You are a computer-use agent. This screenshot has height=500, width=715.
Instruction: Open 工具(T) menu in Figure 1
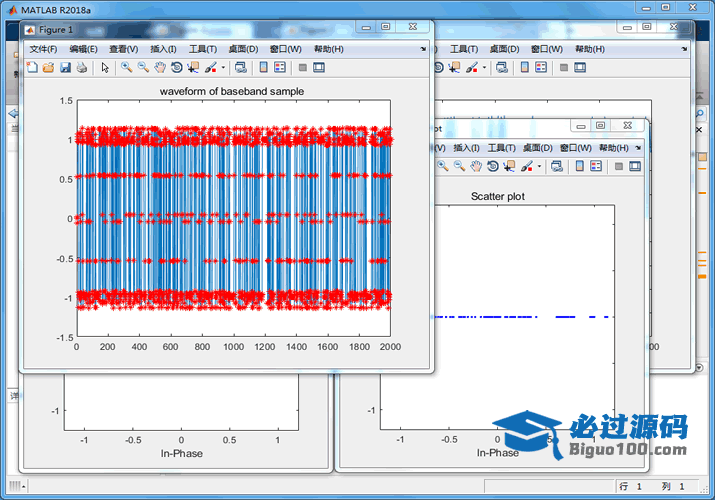pos(203,49)
